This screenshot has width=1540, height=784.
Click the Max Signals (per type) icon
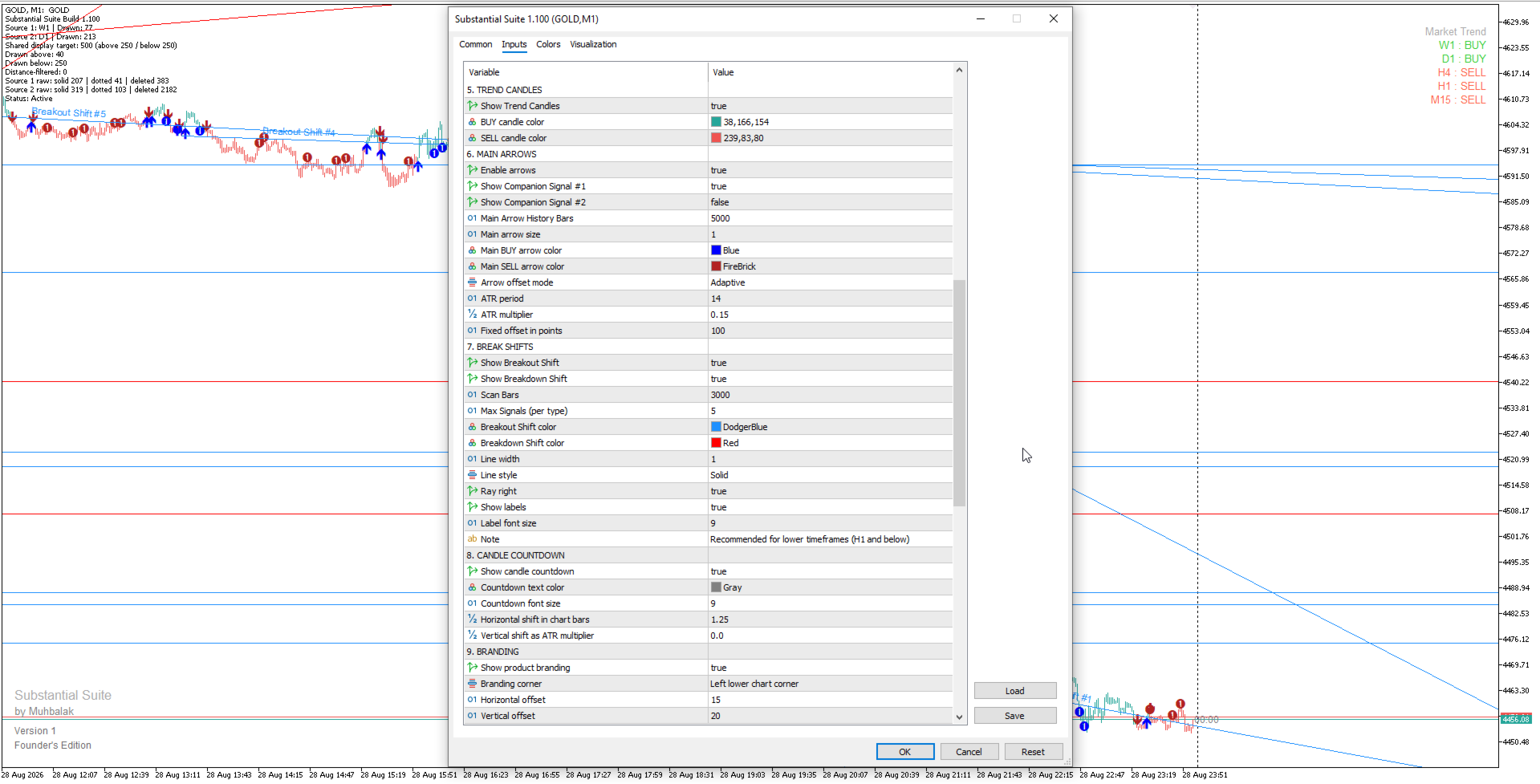[x=473, y=411]
